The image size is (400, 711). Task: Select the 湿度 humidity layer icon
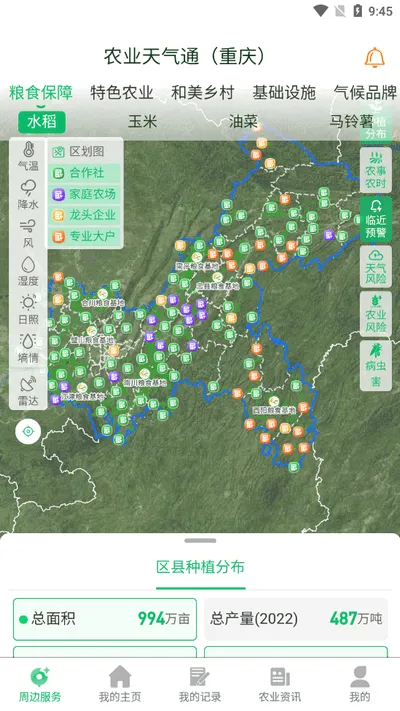[28, 272]
